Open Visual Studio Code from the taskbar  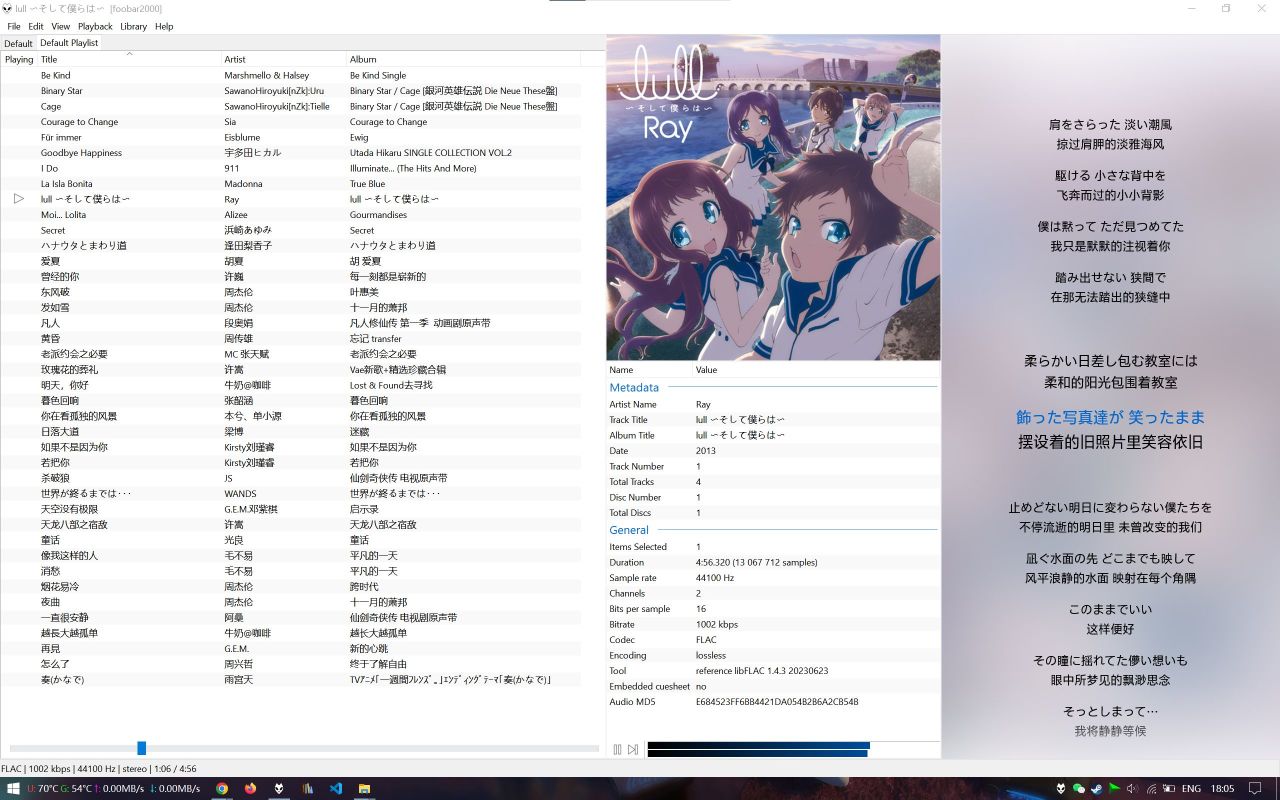coord(336,788)
